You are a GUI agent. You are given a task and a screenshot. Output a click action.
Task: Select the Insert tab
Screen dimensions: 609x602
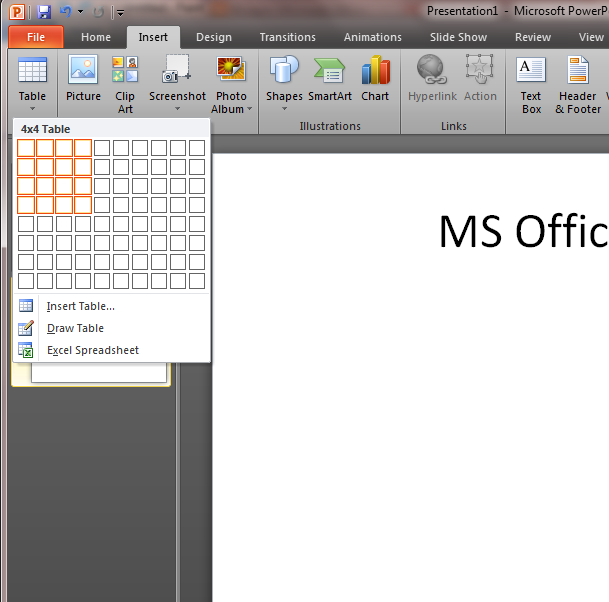pyautogui.click(x=153, y=37)
